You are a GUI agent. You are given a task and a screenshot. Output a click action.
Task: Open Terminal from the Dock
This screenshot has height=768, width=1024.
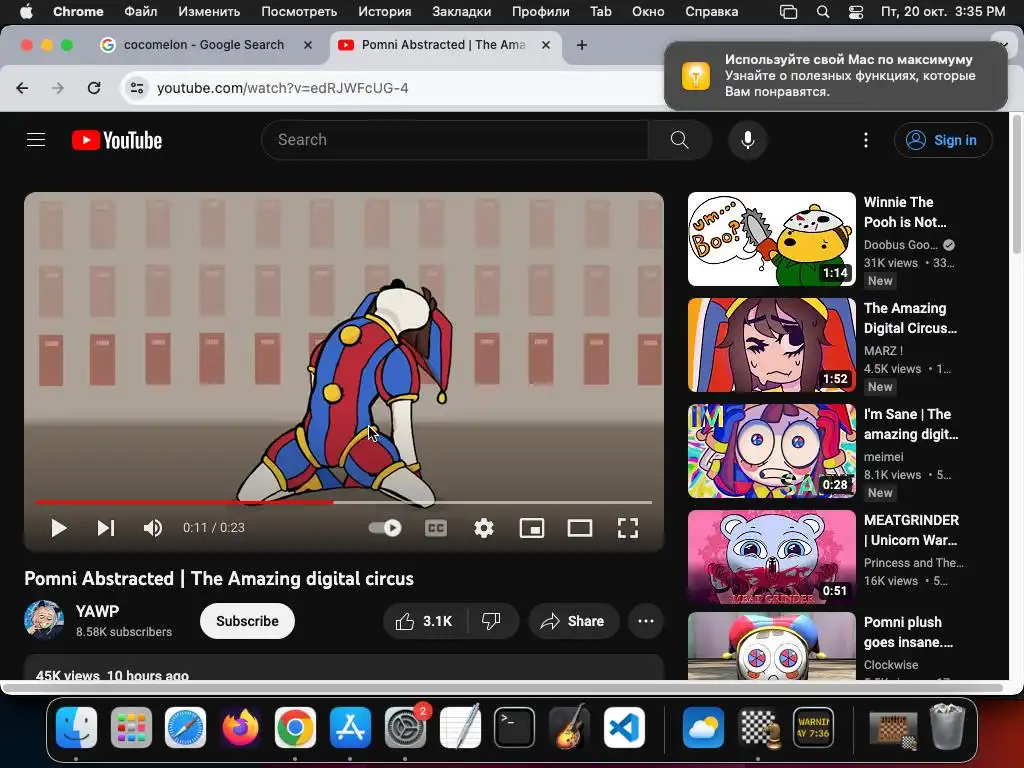514,727
